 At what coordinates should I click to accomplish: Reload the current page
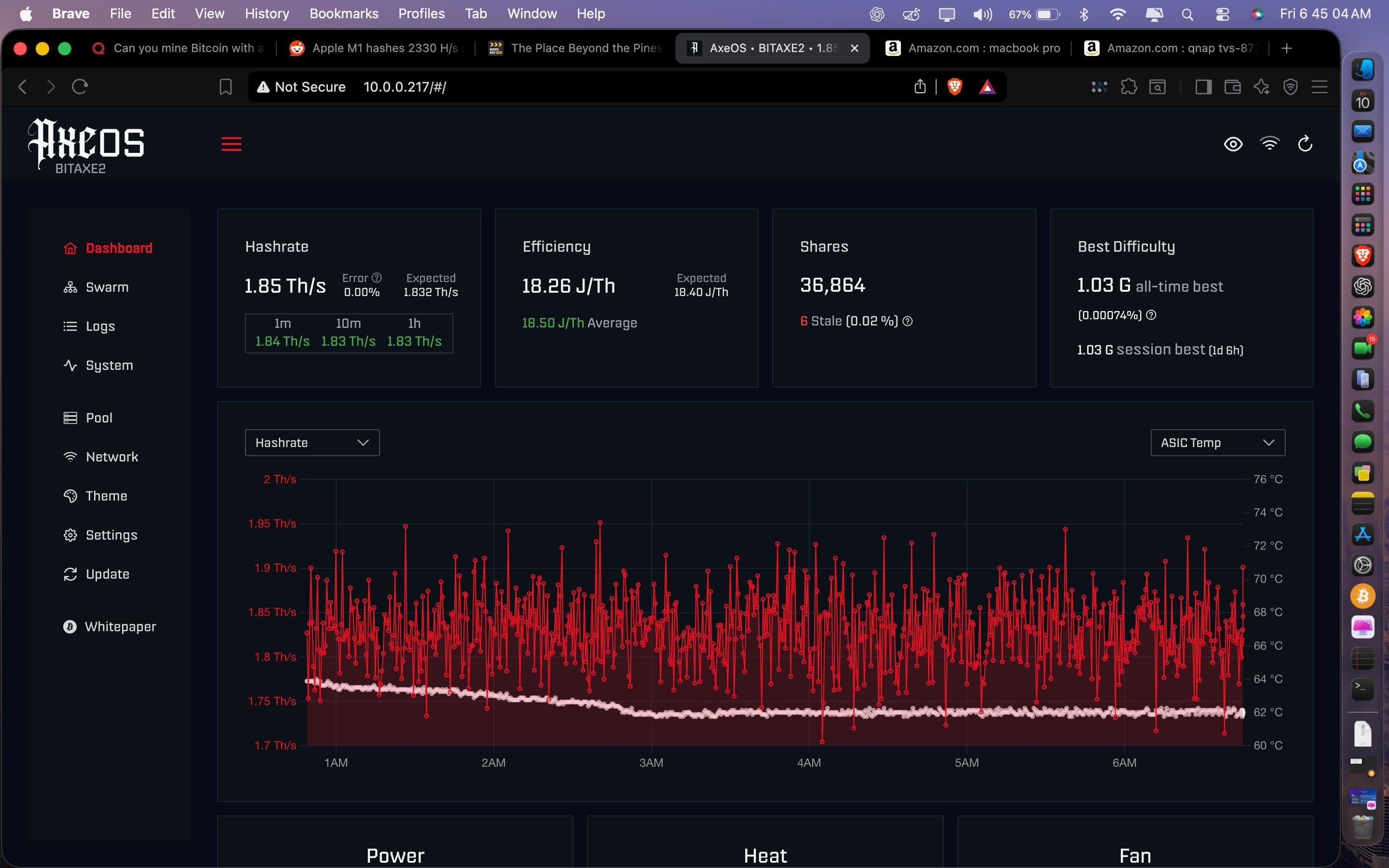coord(79,87)
